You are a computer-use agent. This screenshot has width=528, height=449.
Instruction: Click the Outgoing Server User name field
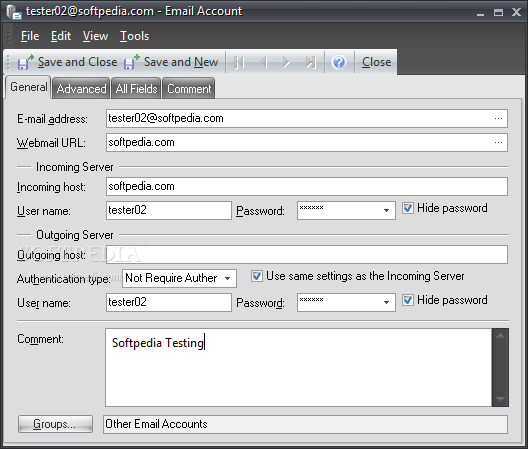pos(169,302)
